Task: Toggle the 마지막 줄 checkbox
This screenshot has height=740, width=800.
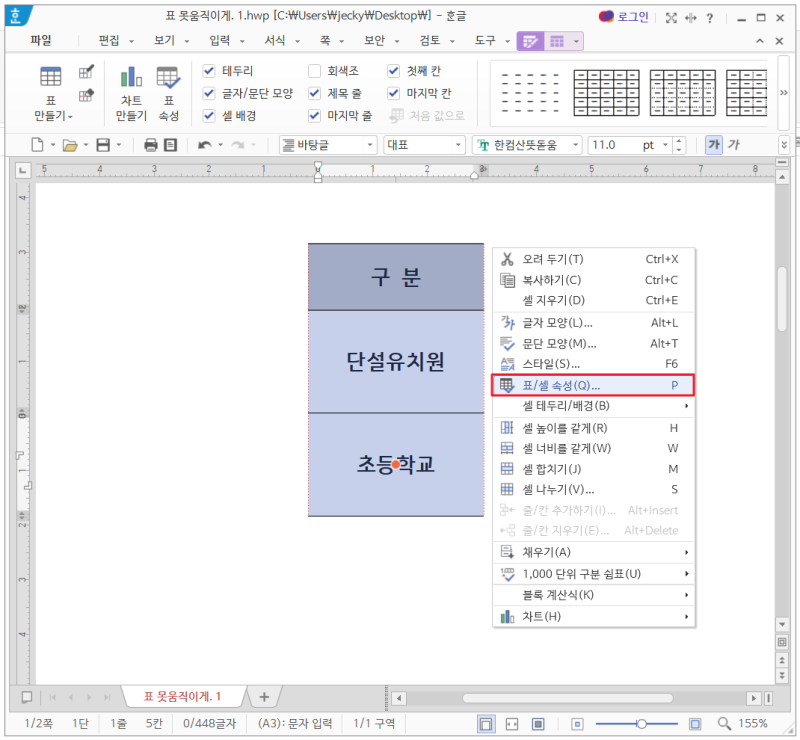Action: coord(314,115)
